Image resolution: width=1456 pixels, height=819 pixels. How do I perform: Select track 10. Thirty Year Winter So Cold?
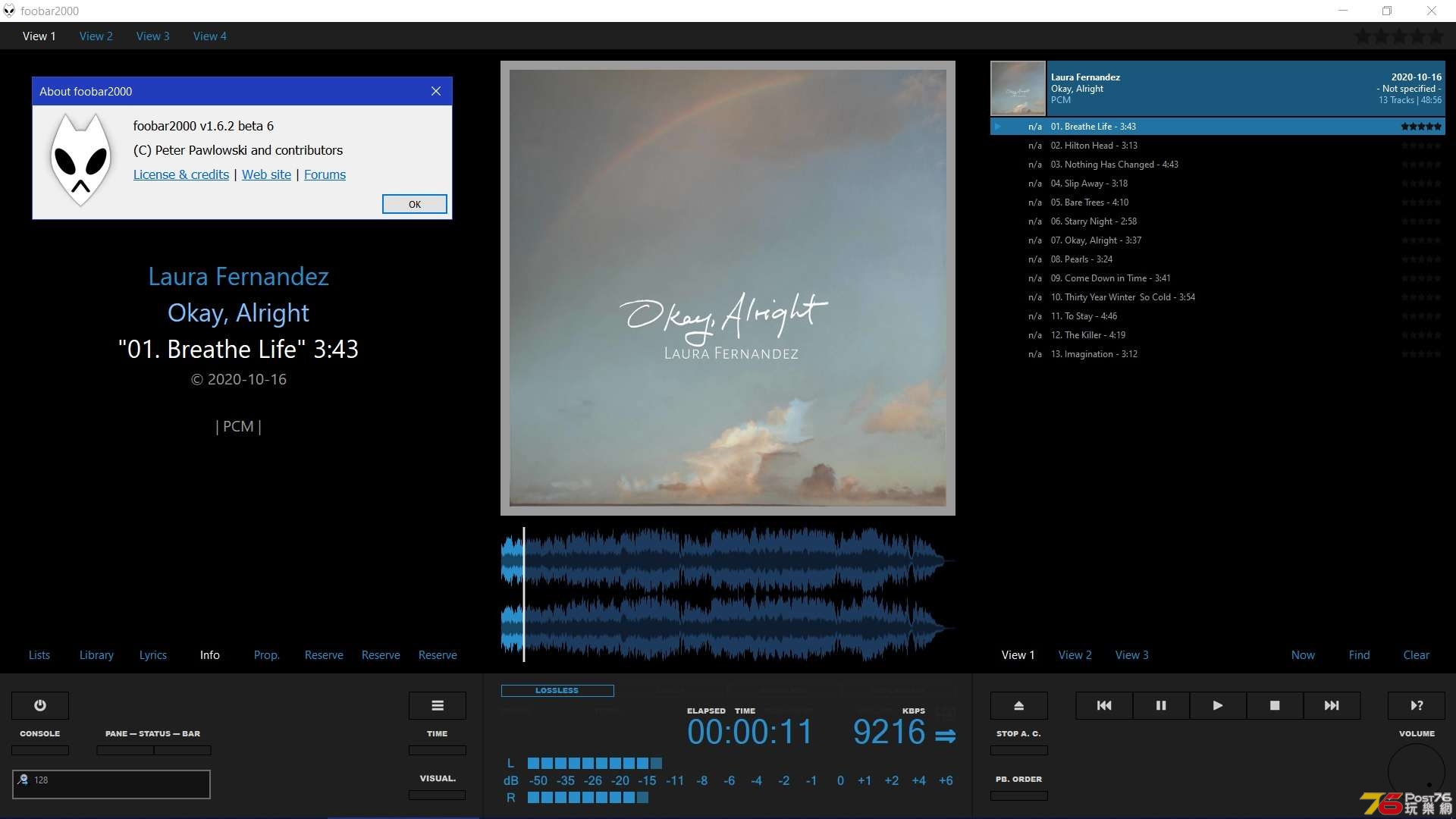click(x=1218, y=297)
